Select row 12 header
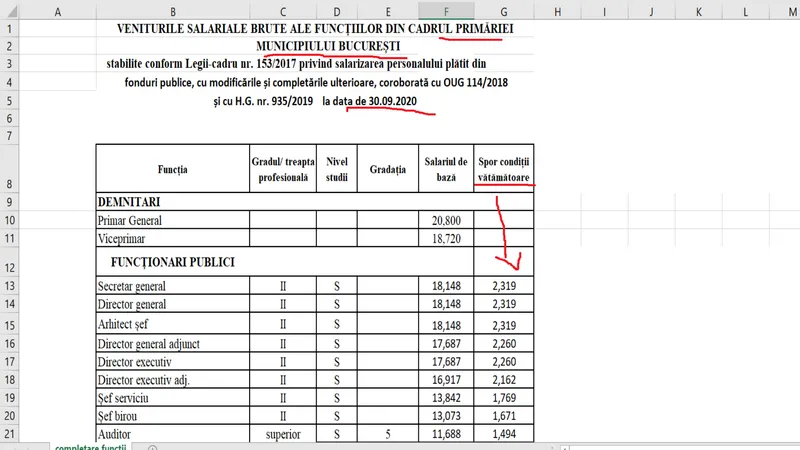Screen dimensions: 800x450 pos(12,264)
